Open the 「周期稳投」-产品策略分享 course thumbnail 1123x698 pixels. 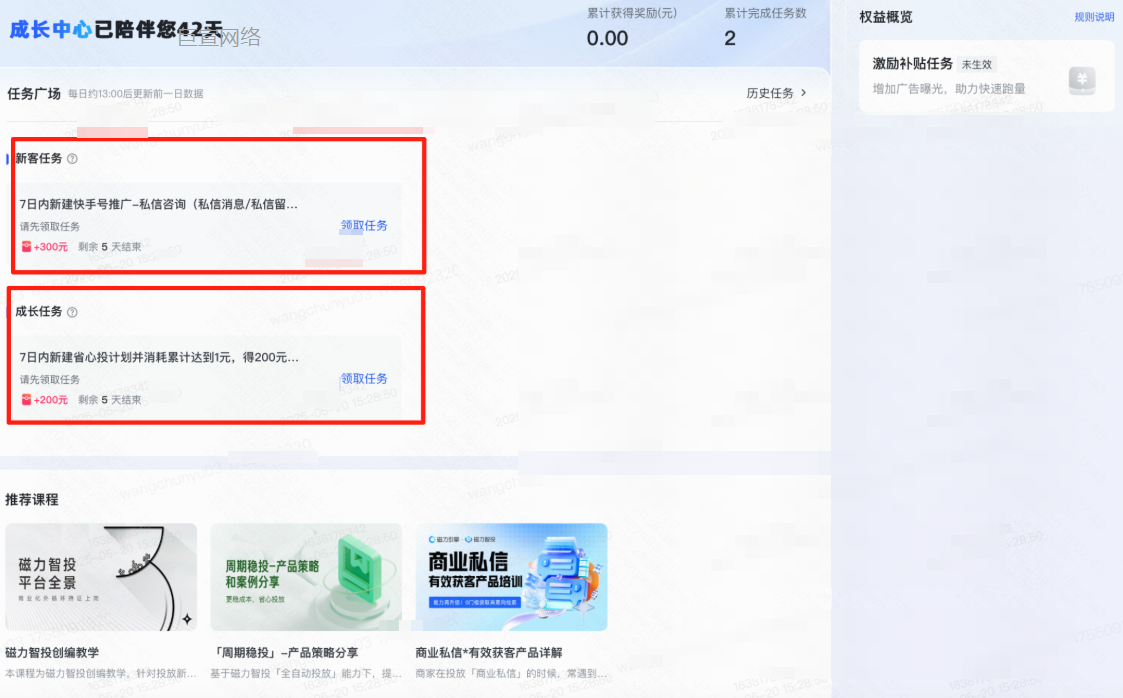pyautogui.click(x=305, y=578)
